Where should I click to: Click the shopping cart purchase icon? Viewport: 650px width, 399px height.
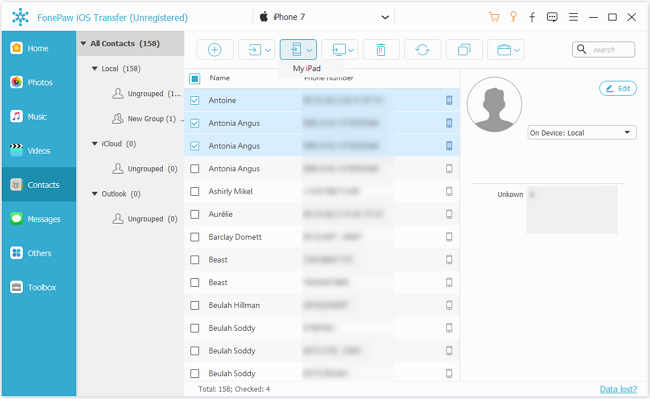pyautogui.click(x=494, y=17)
